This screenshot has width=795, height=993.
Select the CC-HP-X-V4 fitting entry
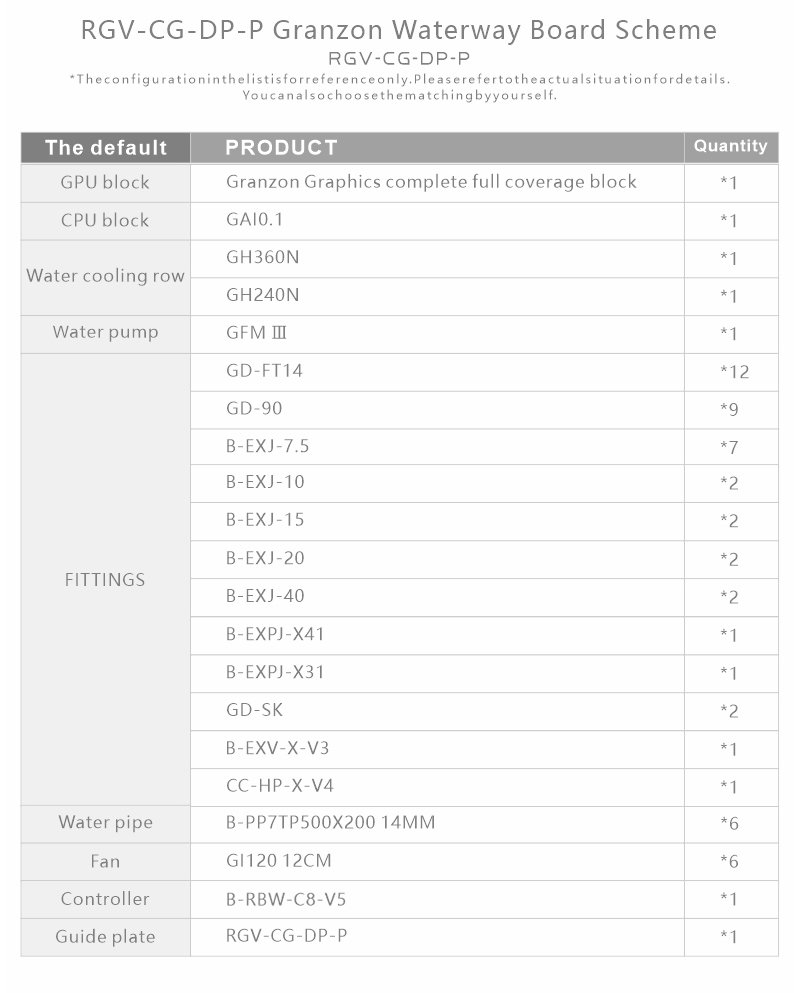(279, 786)
